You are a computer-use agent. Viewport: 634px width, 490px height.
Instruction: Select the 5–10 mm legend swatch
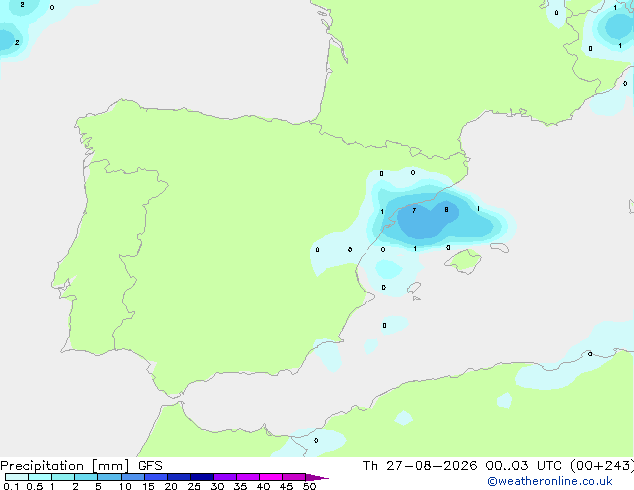click(109, 477)
